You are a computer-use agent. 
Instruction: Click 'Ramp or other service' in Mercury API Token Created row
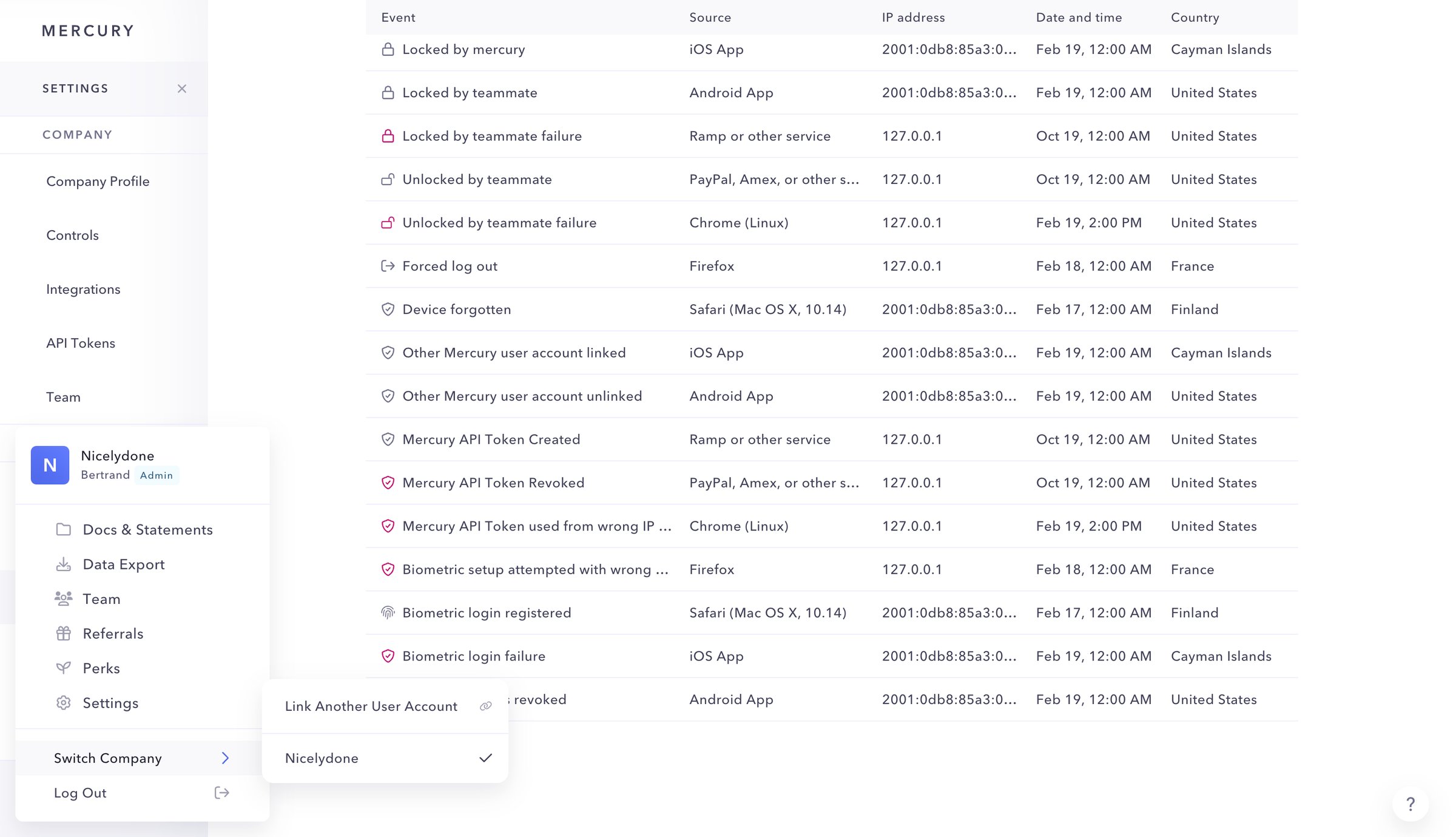tap(760, 439)
